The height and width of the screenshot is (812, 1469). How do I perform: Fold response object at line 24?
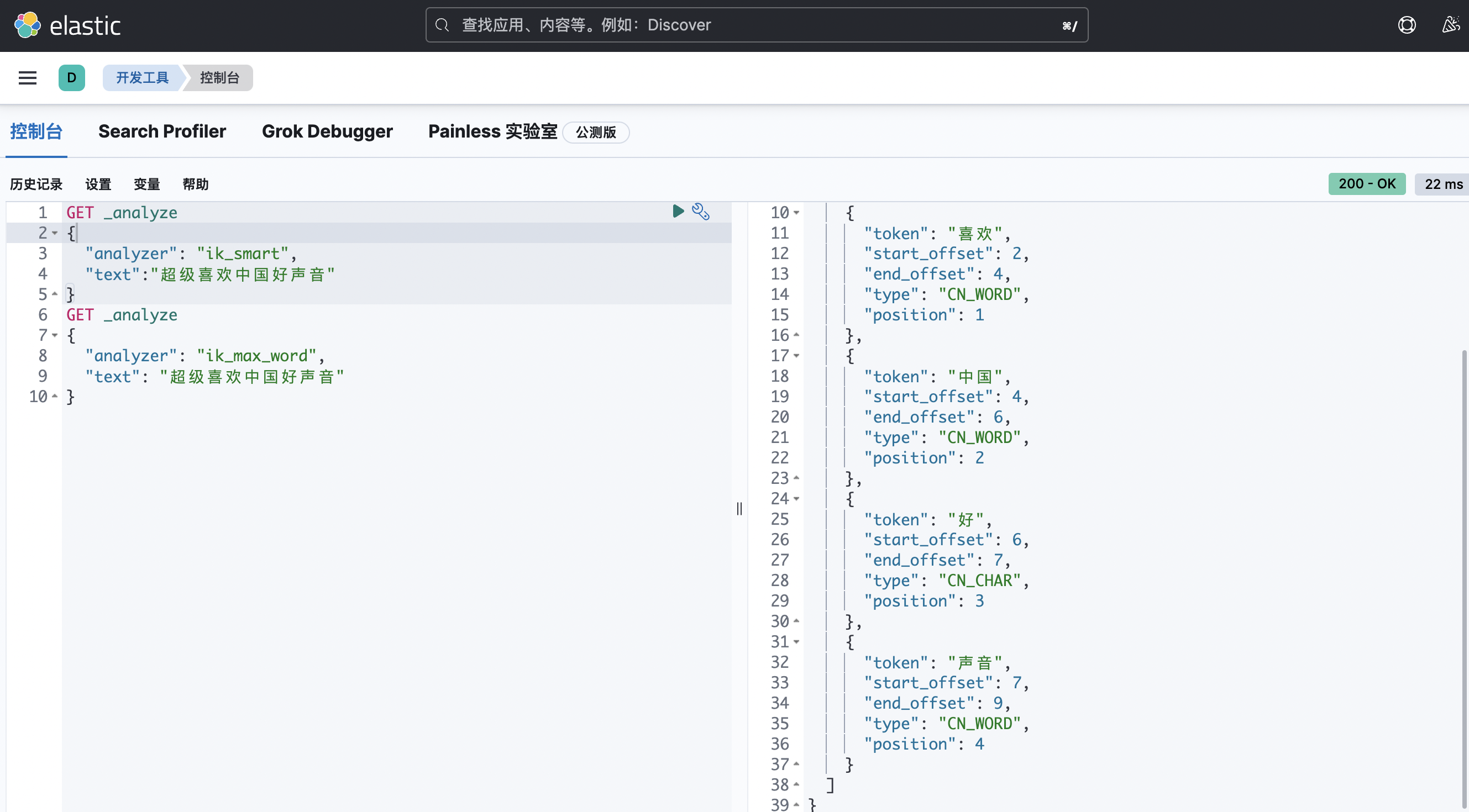796,499
